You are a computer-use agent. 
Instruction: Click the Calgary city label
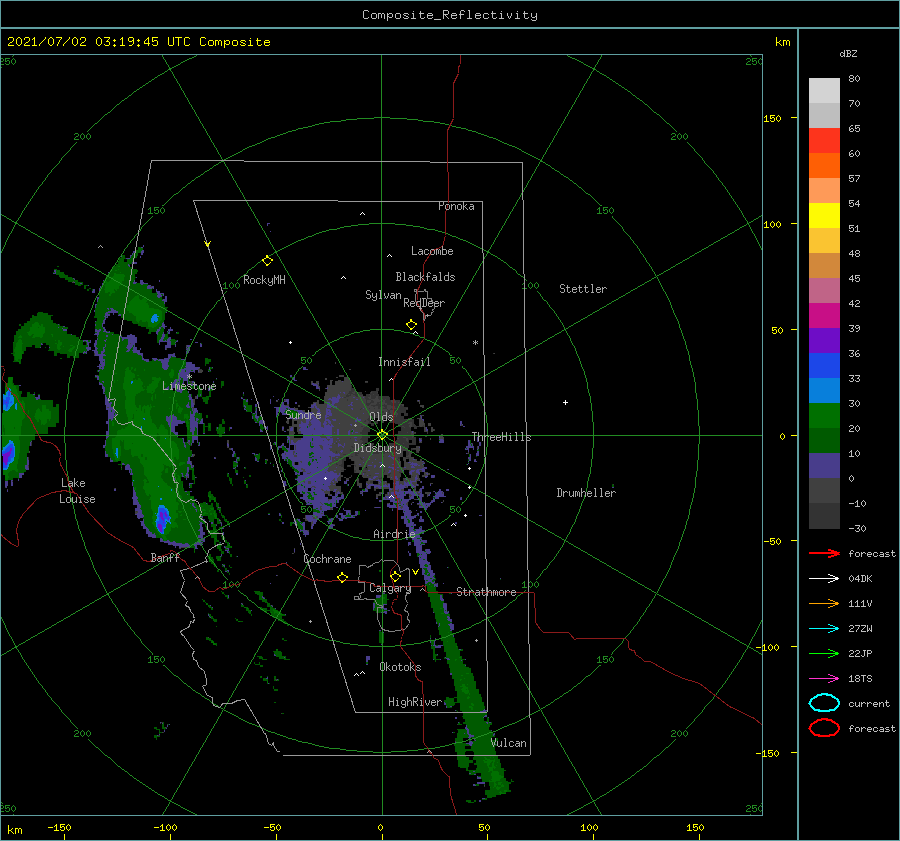(x=390, y=588)
